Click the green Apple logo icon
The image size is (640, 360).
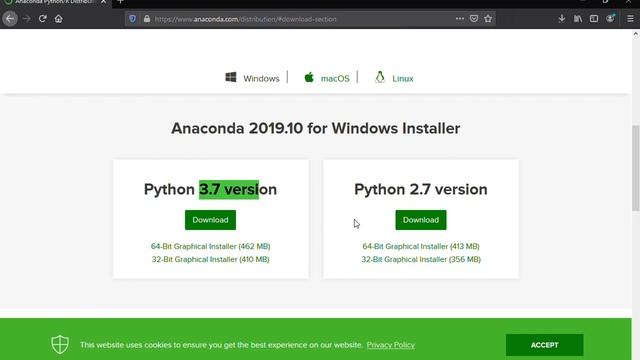coord(309,77)
